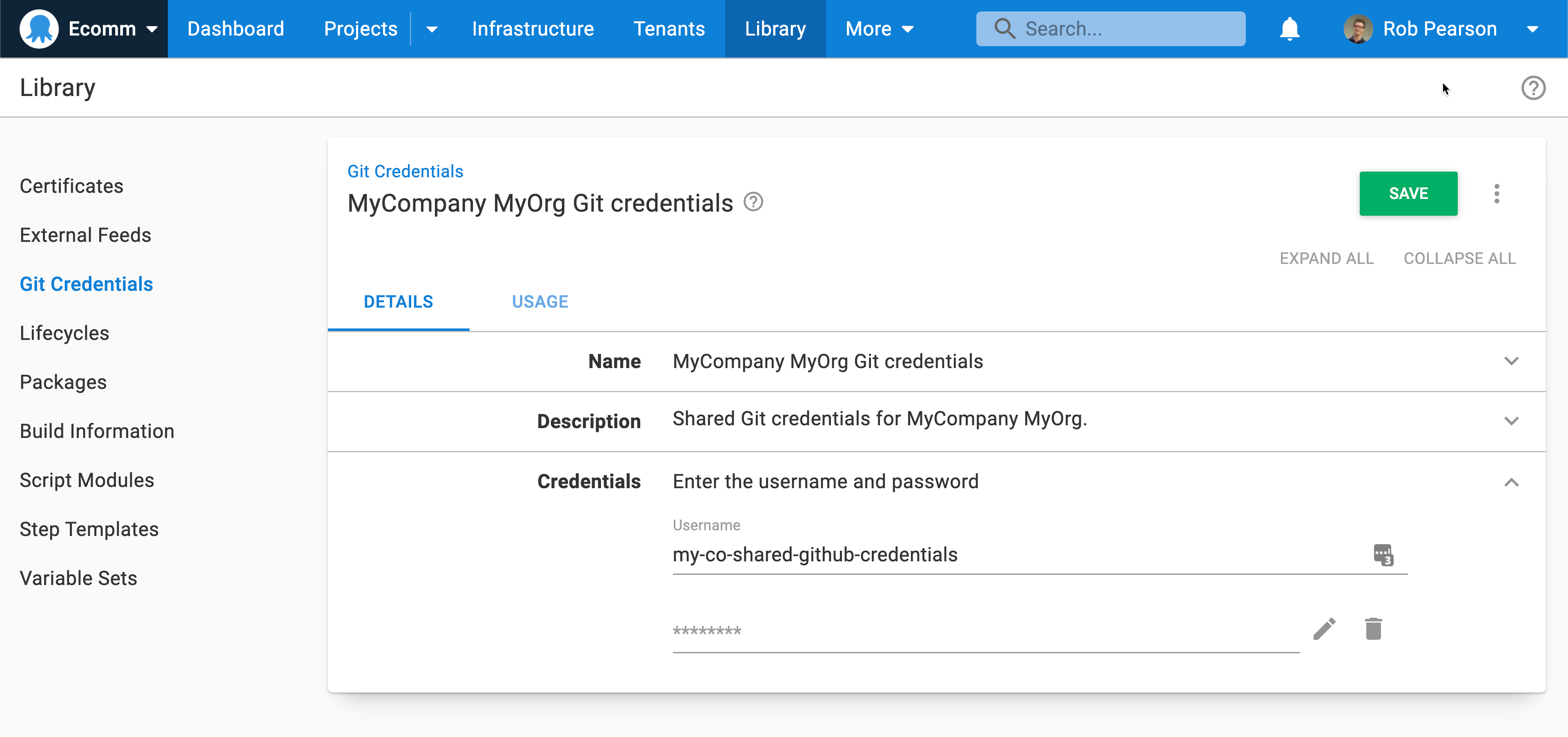This screenshot has width=1568, height=737.
Task: Open the help icon in the top right
Action: [1533, 88]
